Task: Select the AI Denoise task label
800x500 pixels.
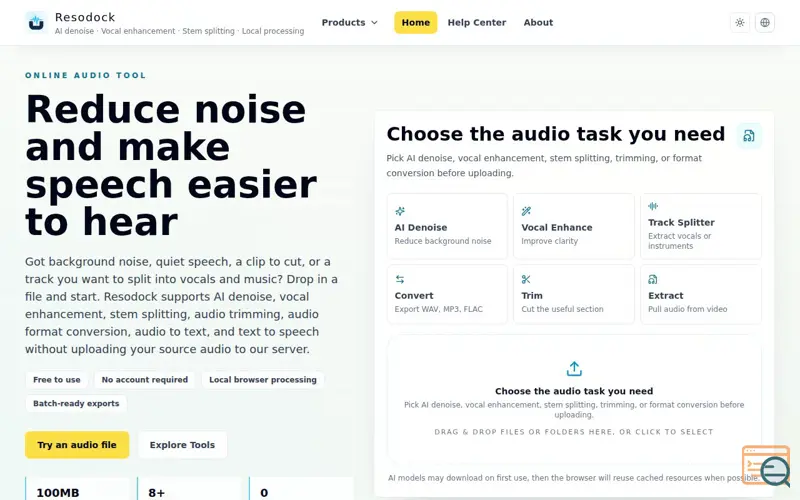Action: (x=420, y=228)
